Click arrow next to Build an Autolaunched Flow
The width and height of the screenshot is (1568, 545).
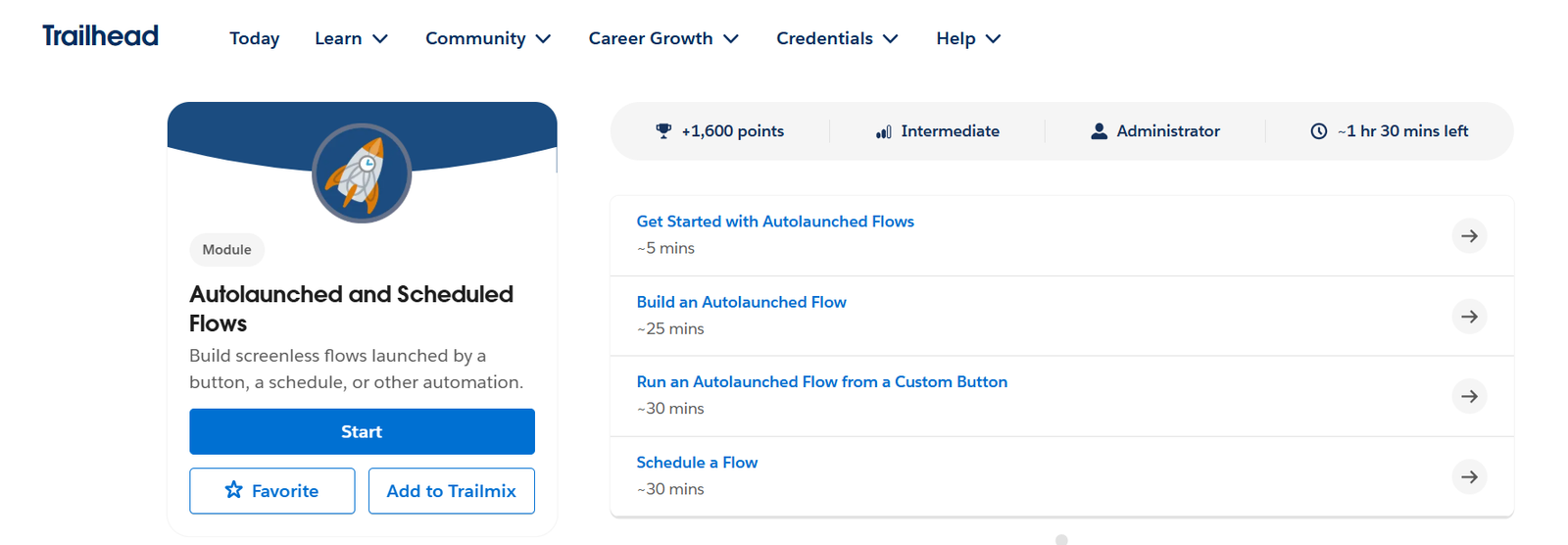point(1469,317)
